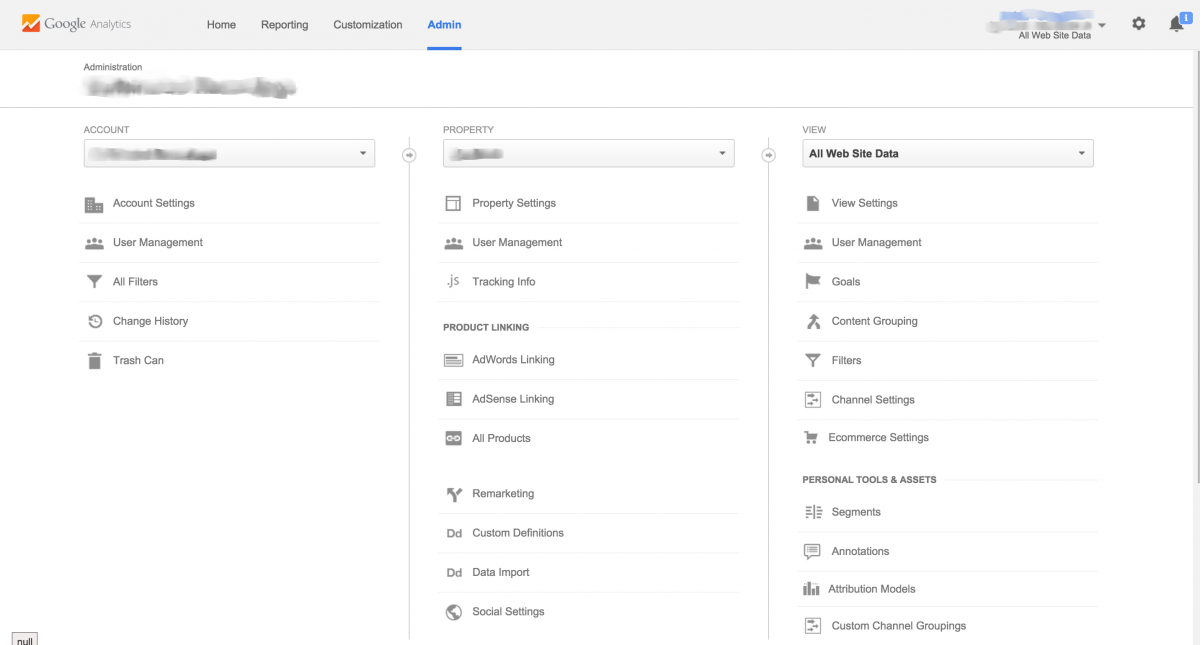Expand the Account selector dropdown
Image resolution: width=1200 pixels, height=645 pixels.
(x=229, y=154)
